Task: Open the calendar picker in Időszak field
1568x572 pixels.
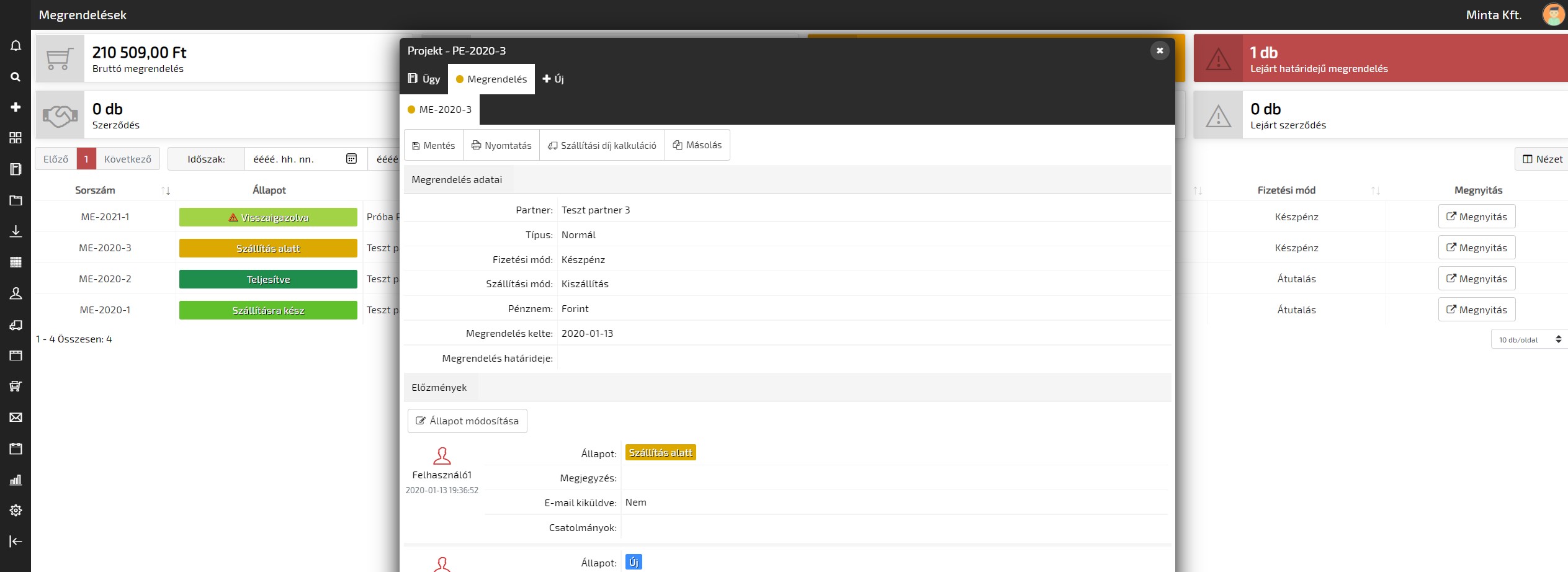Action: 351,159
